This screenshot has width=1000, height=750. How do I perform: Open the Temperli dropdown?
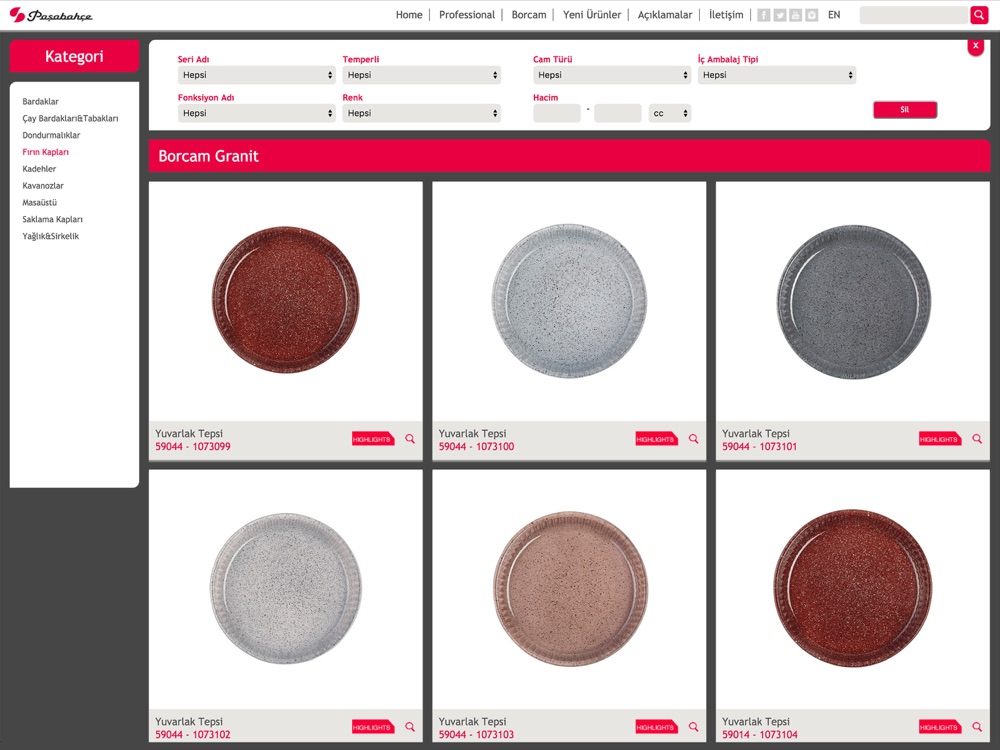(x=422, y=75)
